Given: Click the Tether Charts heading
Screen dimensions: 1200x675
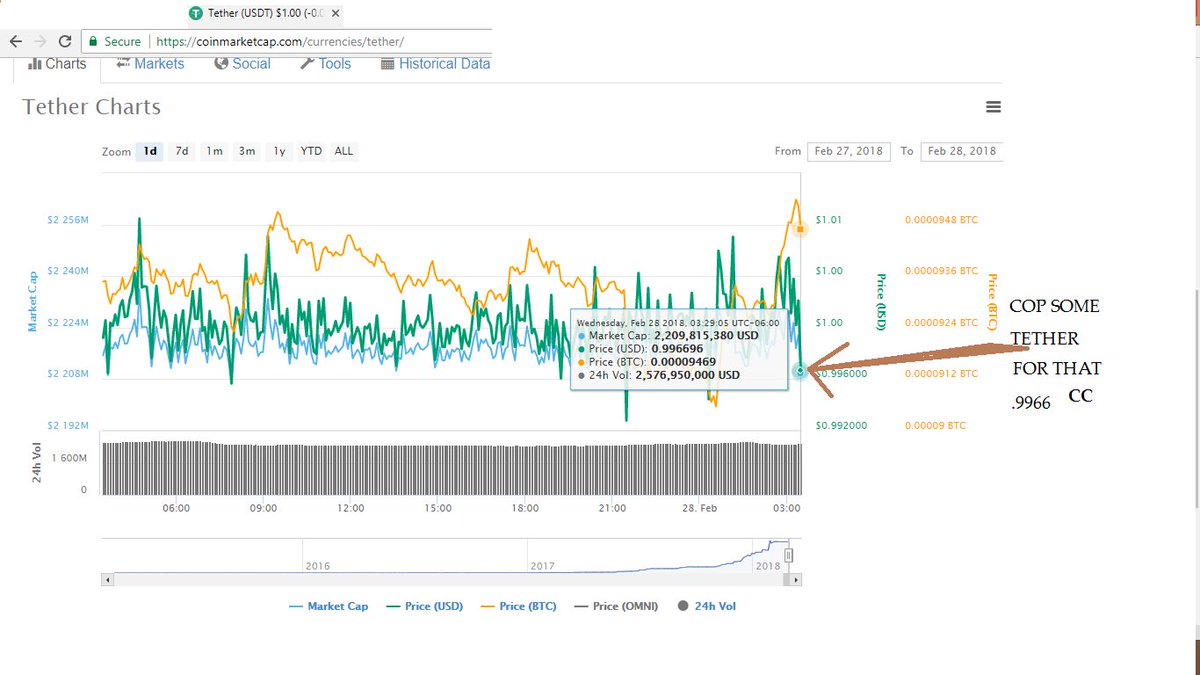Looking at the screenshot, I should pyautogui.click(x=92, y=107).
